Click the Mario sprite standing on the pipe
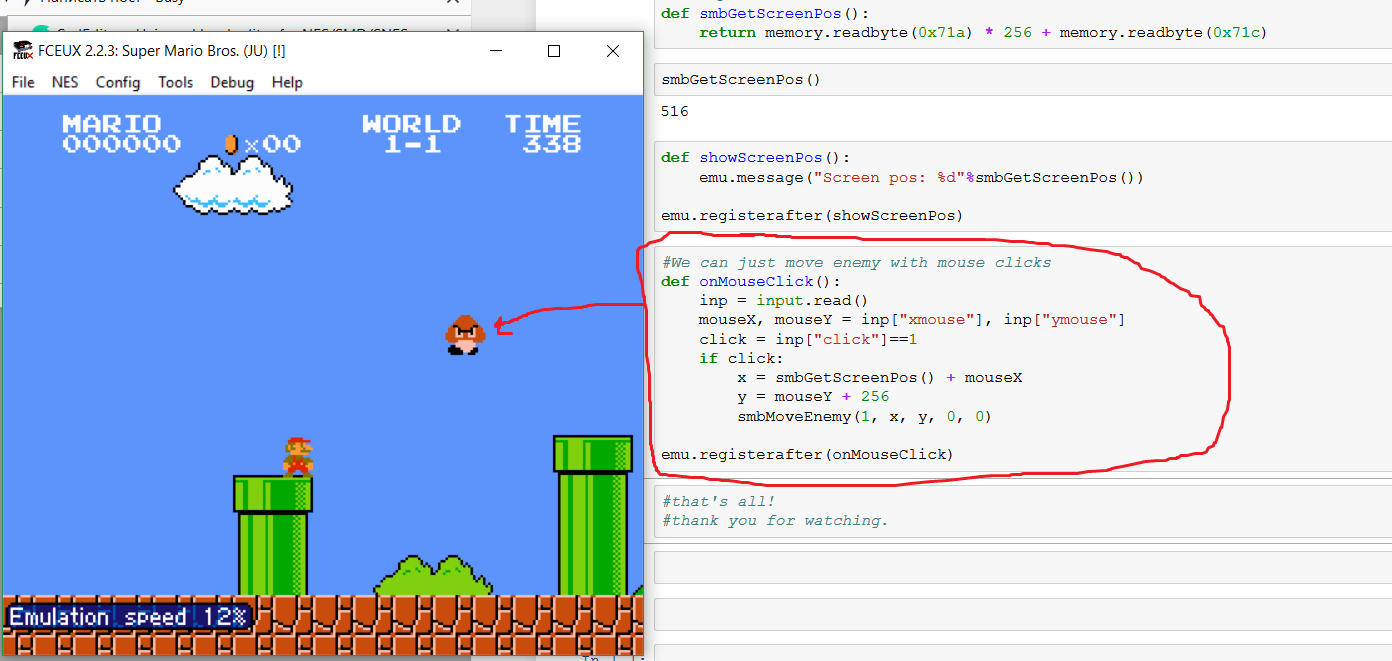This screenshot has width=1392, height=661. (298, 456)
